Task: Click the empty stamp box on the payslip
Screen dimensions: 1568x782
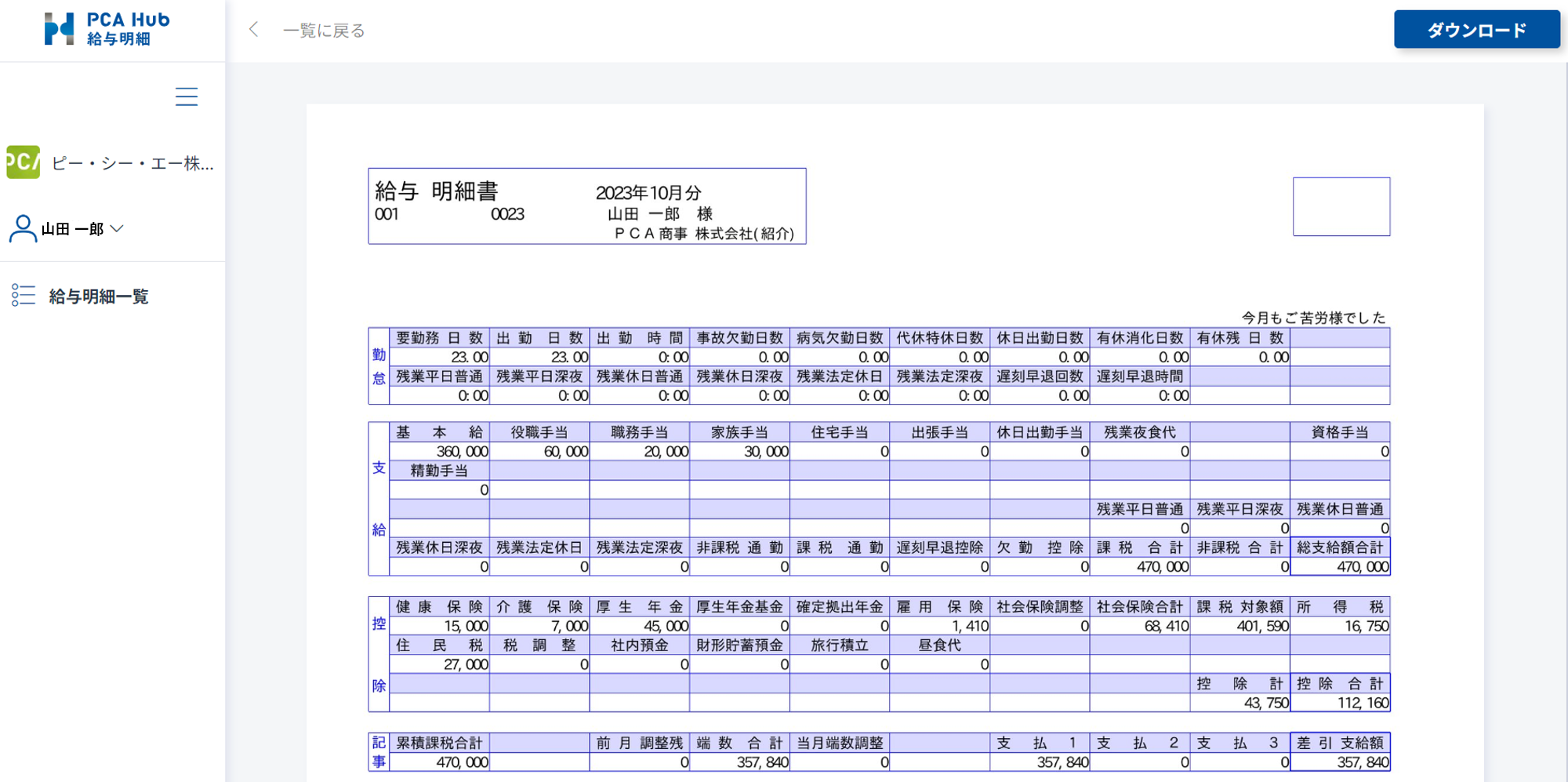Action: pos(1341,206)
